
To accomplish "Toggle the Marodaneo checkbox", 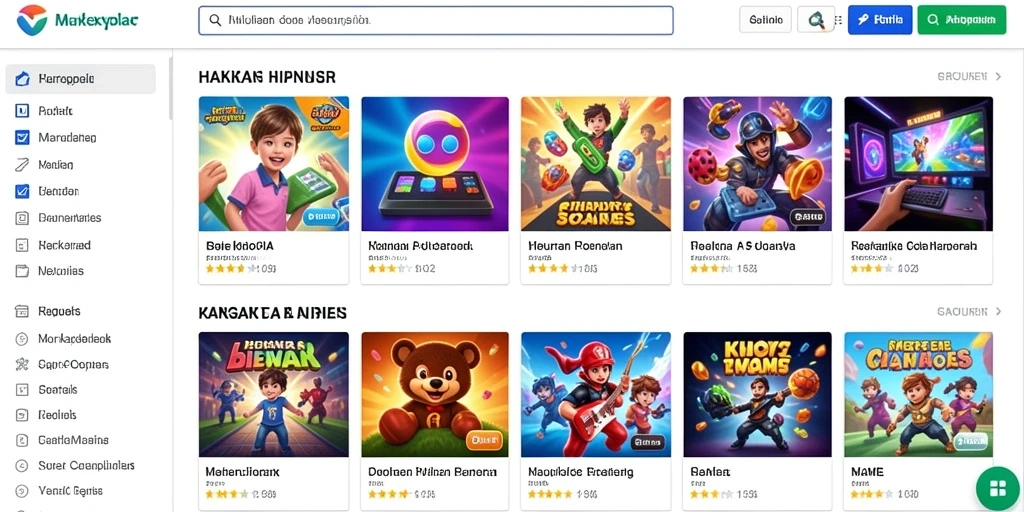I will pyautogui.click(x=22, y=138).
